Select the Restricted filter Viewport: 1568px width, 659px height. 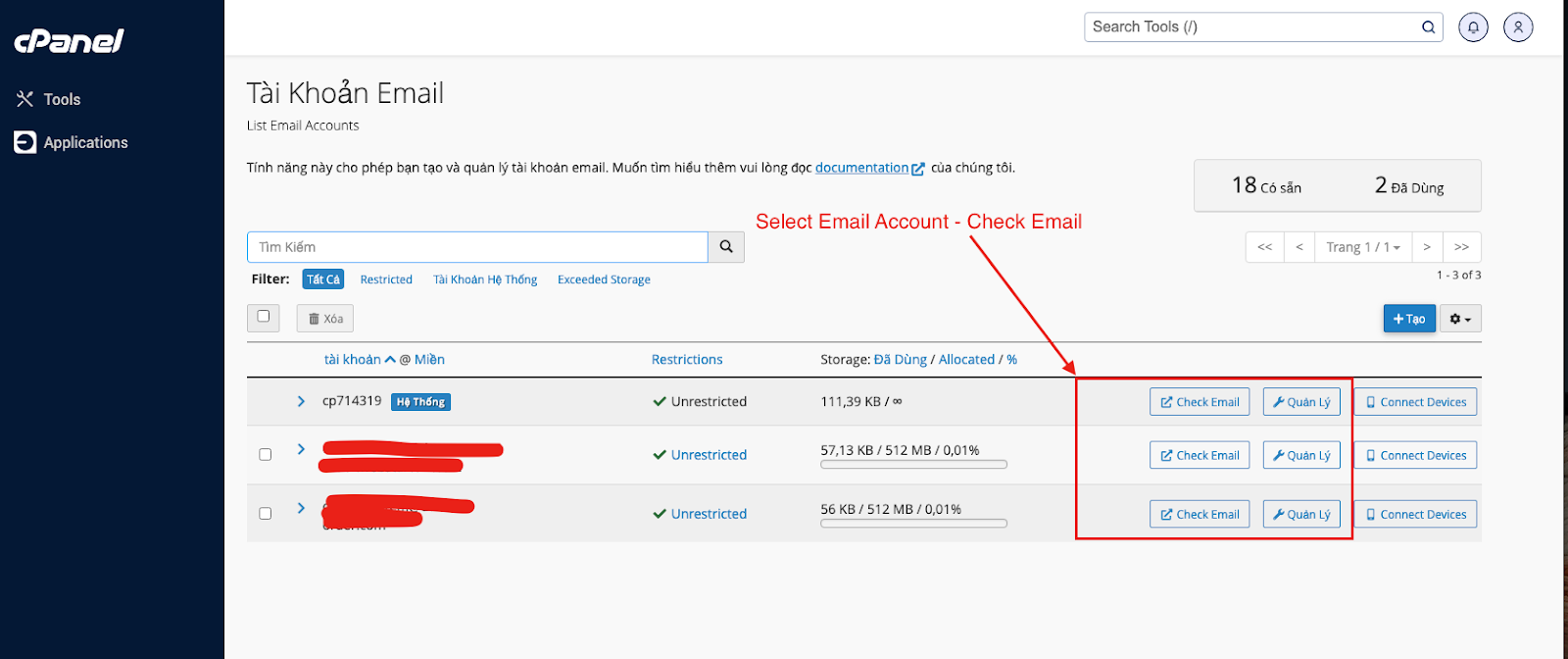[x=386, y=279]
